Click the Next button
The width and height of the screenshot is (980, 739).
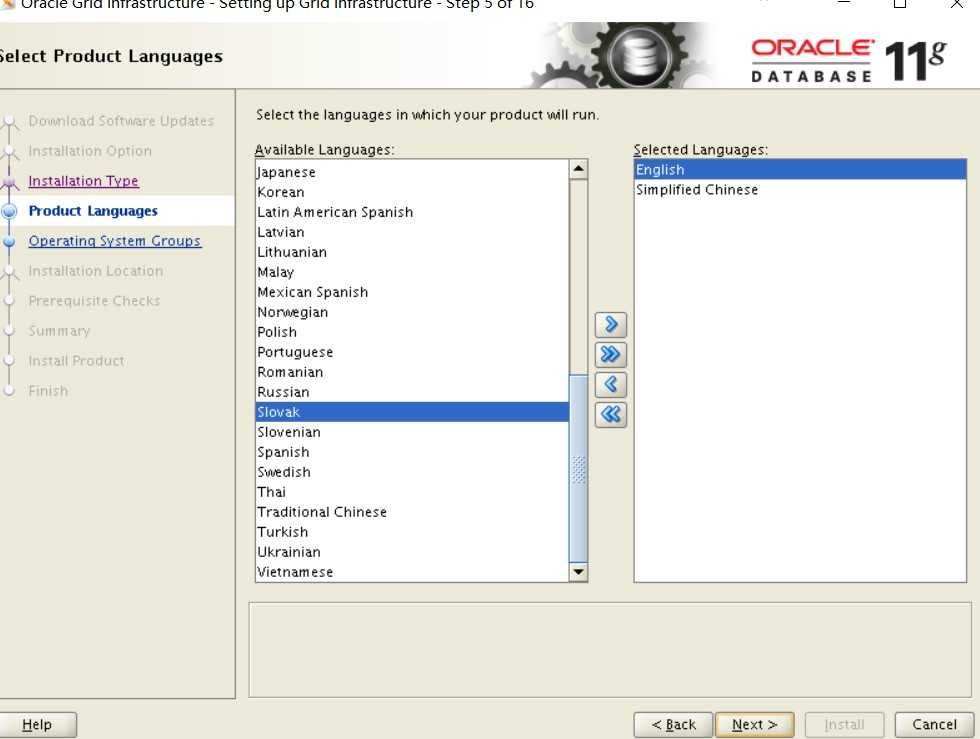click(754, 725)
